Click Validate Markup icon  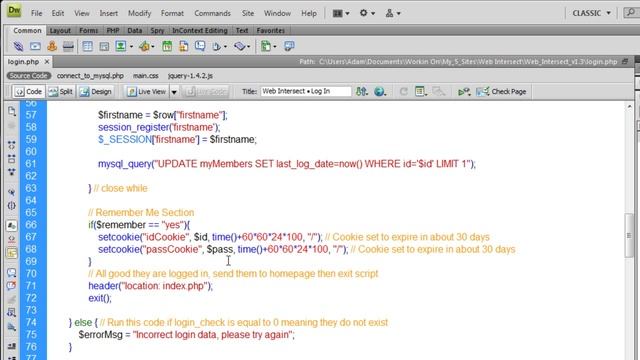464,91
